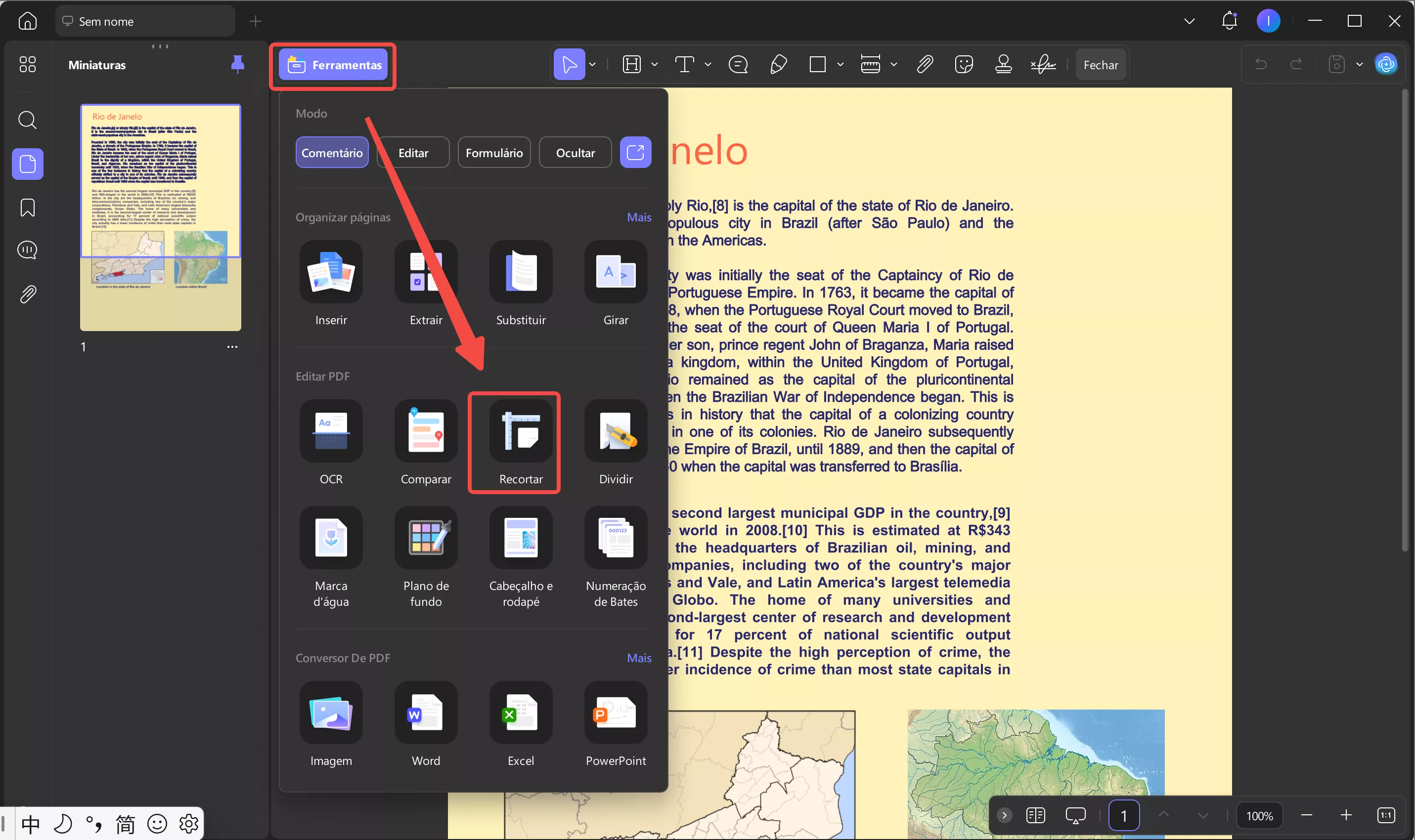Expand the text tool dropdown arrow

(708, 65)
